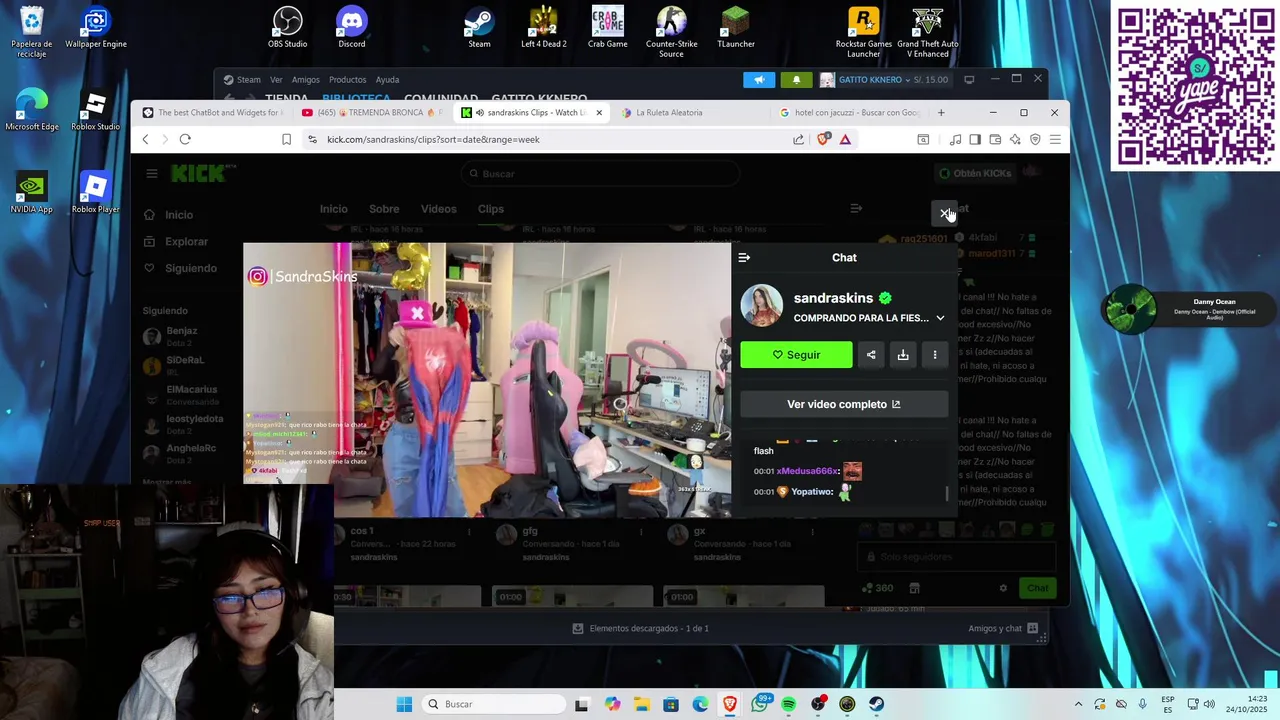This screenshot has height=720, width=1280.
Task: Switch to the TREMENDA BRONCA YouTube tab
Action: click(x=370, y=113)
